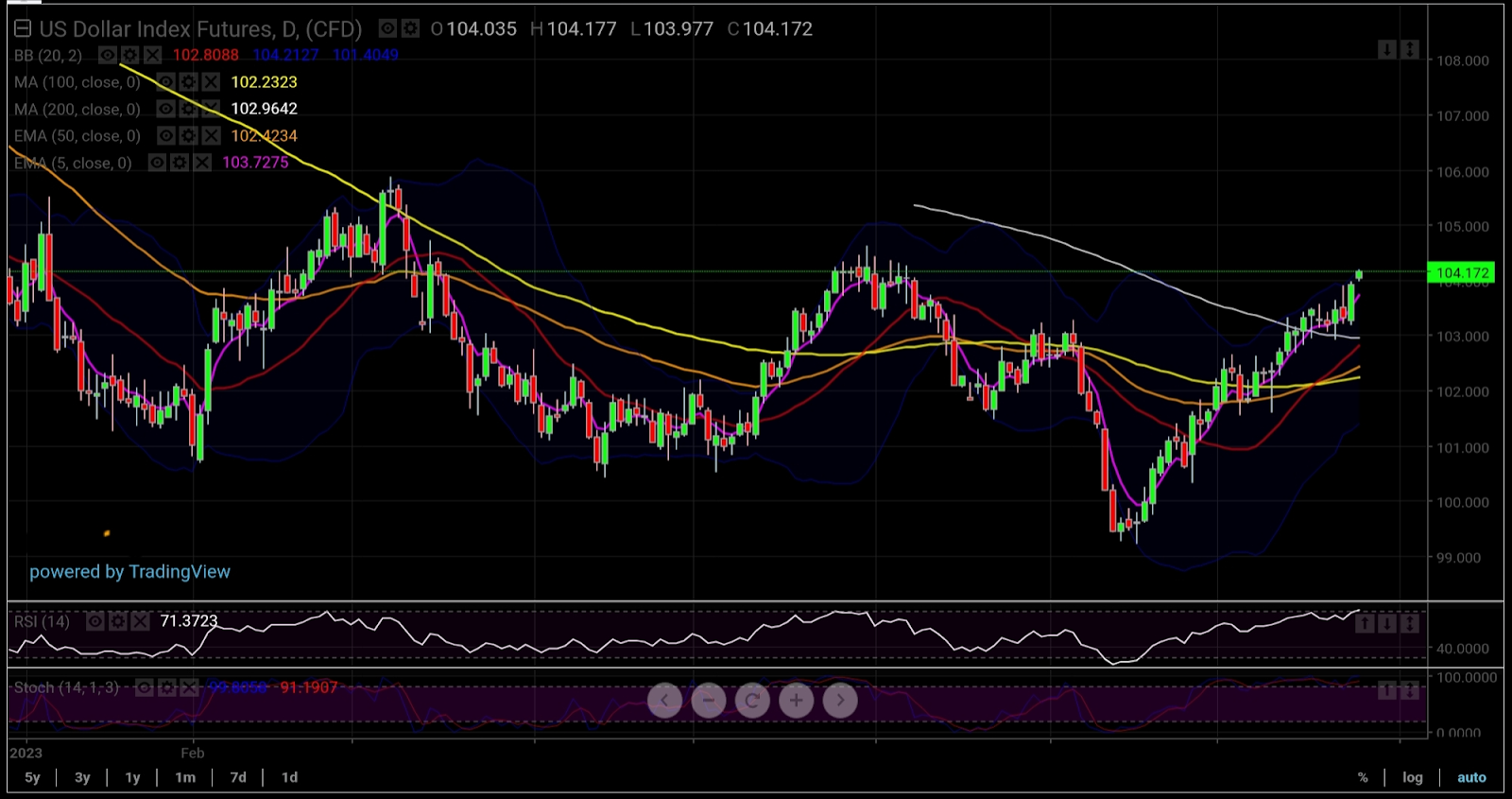This screenshot has width=1512, height=799.
Task: Remove the Stoch (14, 1, 3) indicator
Action: point(189,687)
